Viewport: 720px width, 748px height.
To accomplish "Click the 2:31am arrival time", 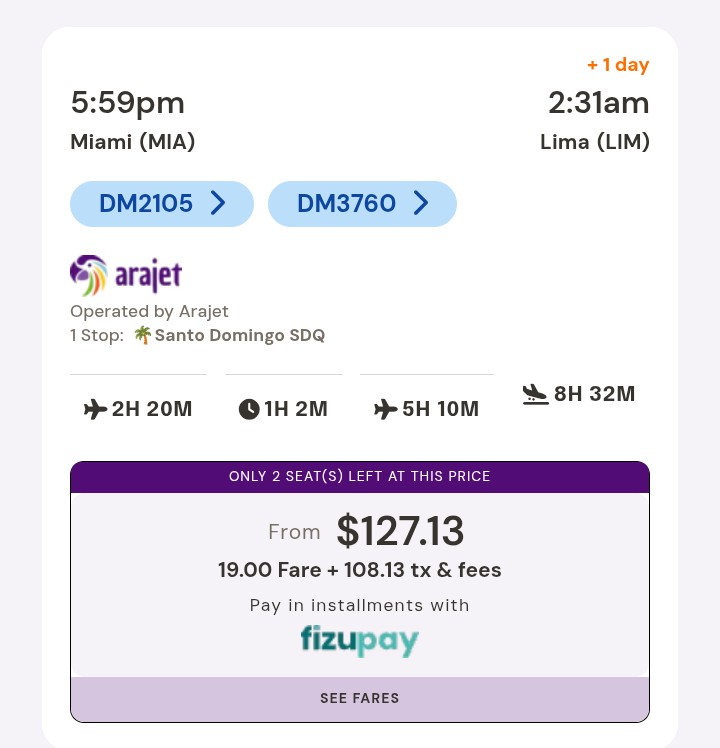I will 599,103.
